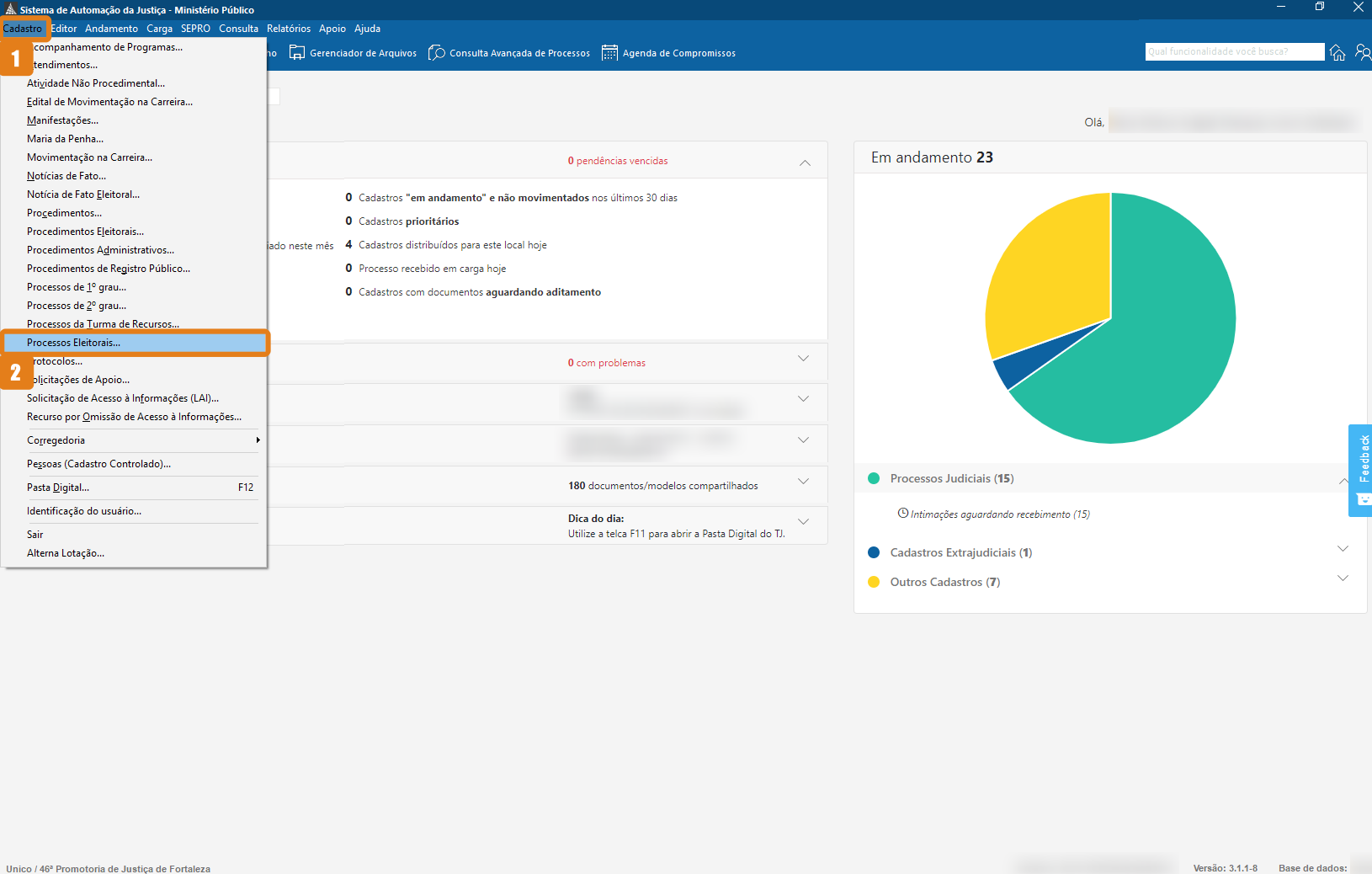This screenshot has width=1372, height=874.
Task: Open the Apoio menu
Action: (332, 29)
